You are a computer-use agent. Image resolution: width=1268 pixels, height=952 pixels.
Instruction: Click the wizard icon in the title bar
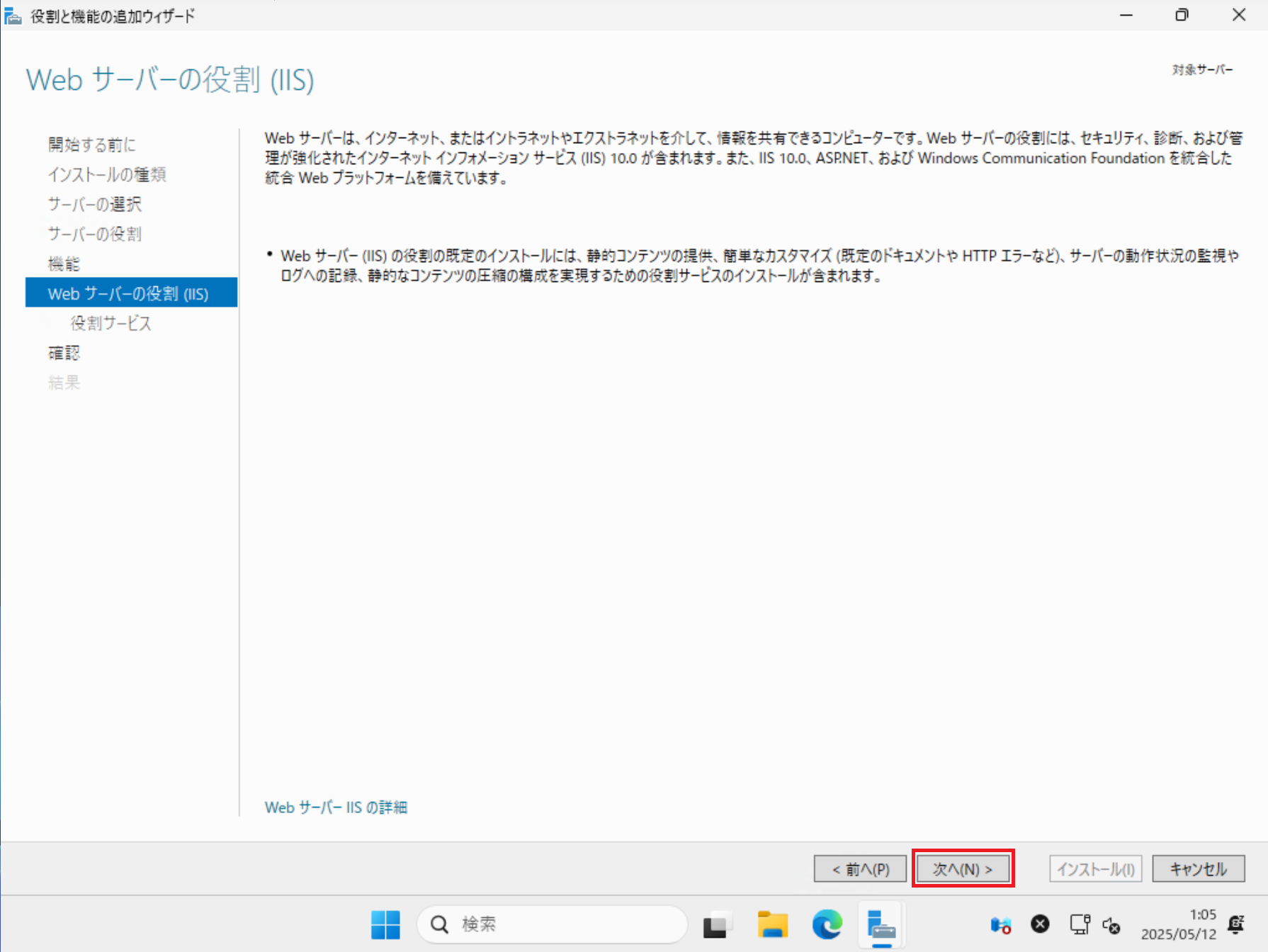pos(13,16)
